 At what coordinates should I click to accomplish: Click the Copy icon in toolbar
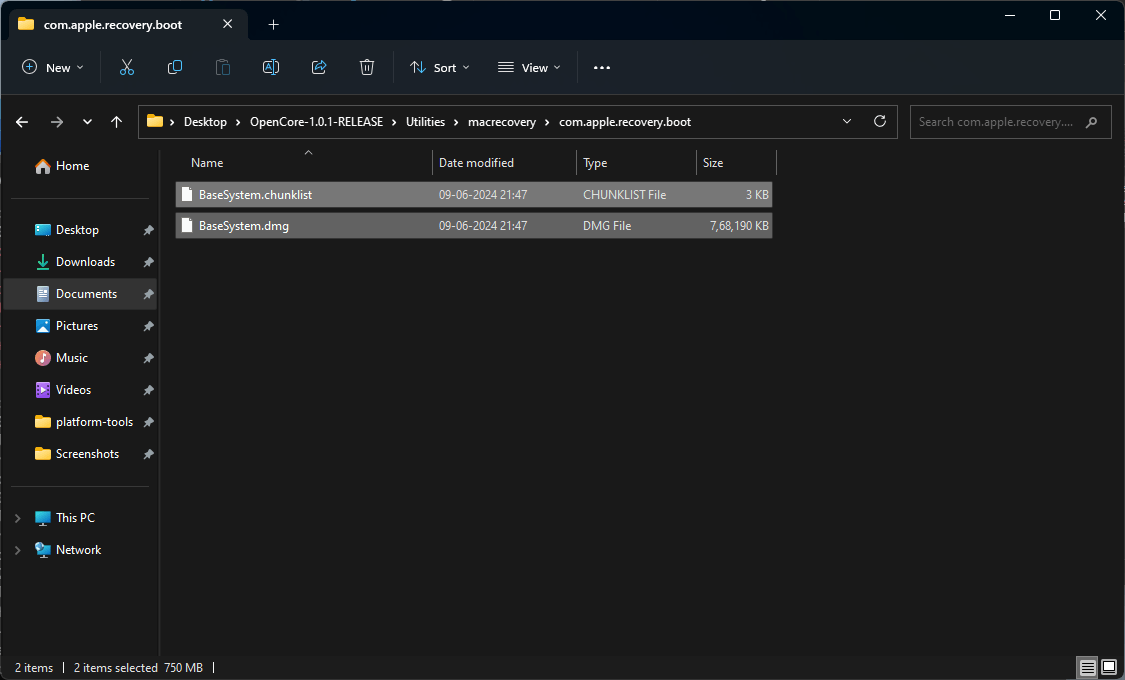174,67
